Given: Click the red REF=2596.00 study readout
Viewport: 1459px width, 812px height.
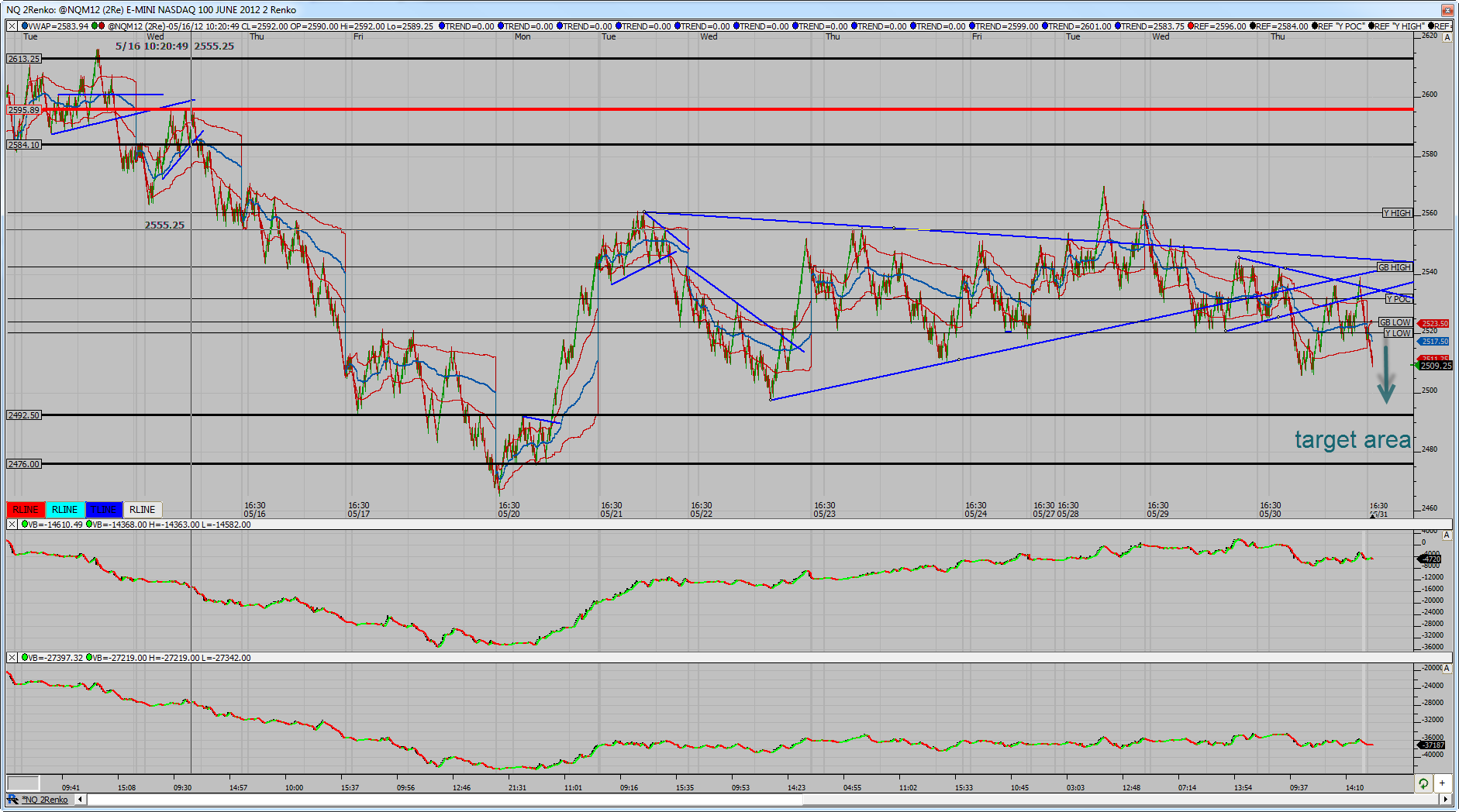Looking at the screenshot, I should 1217,26.
